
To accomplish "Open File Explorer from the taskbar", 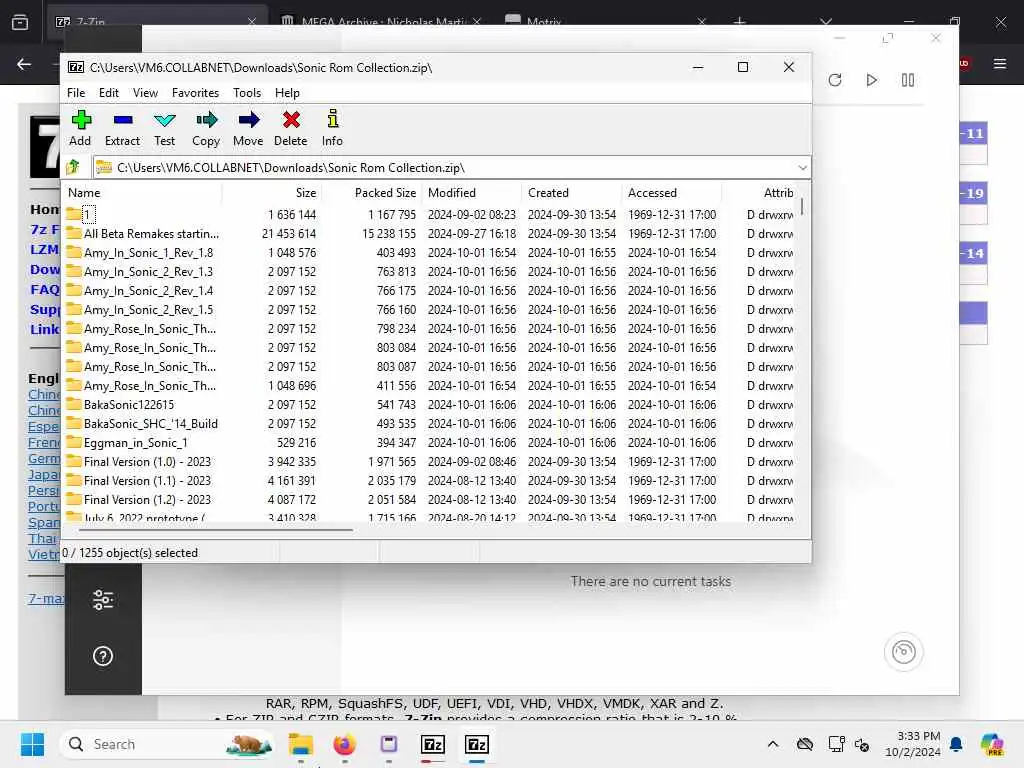I will (301, 744).
